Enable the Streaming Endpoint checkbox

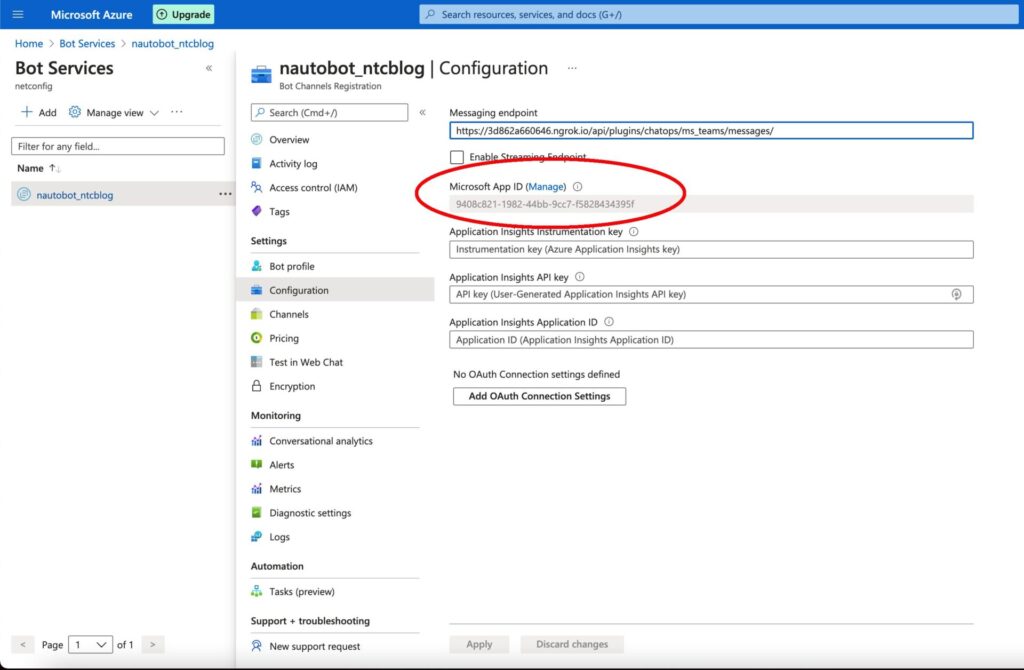click(457, 157)
